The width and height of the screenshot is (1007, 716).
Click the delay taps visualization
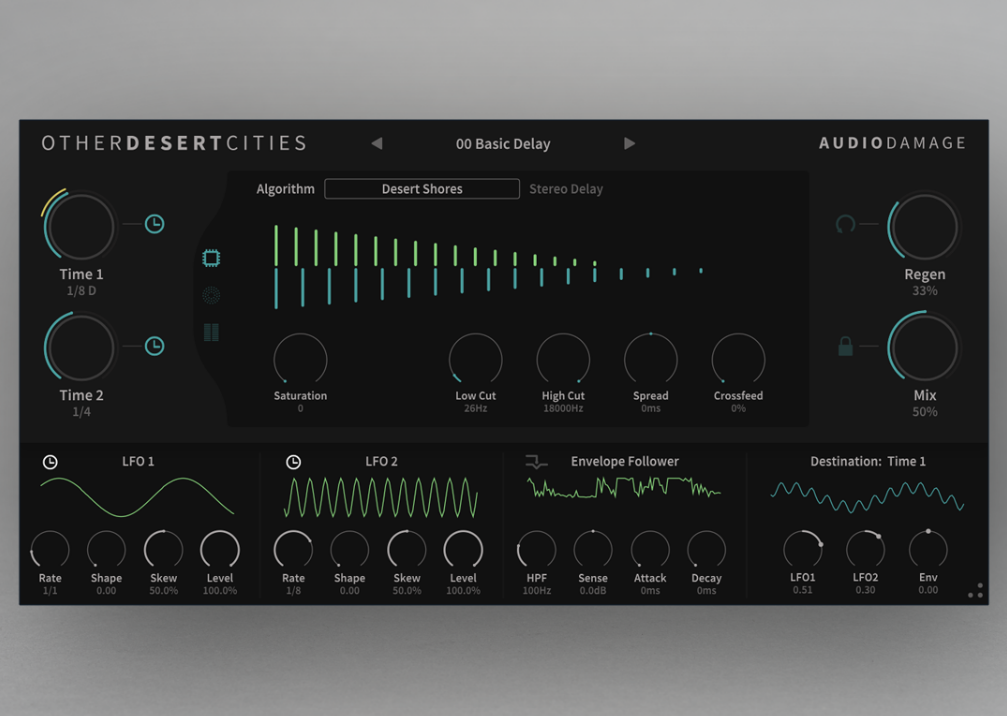[488, 266]
